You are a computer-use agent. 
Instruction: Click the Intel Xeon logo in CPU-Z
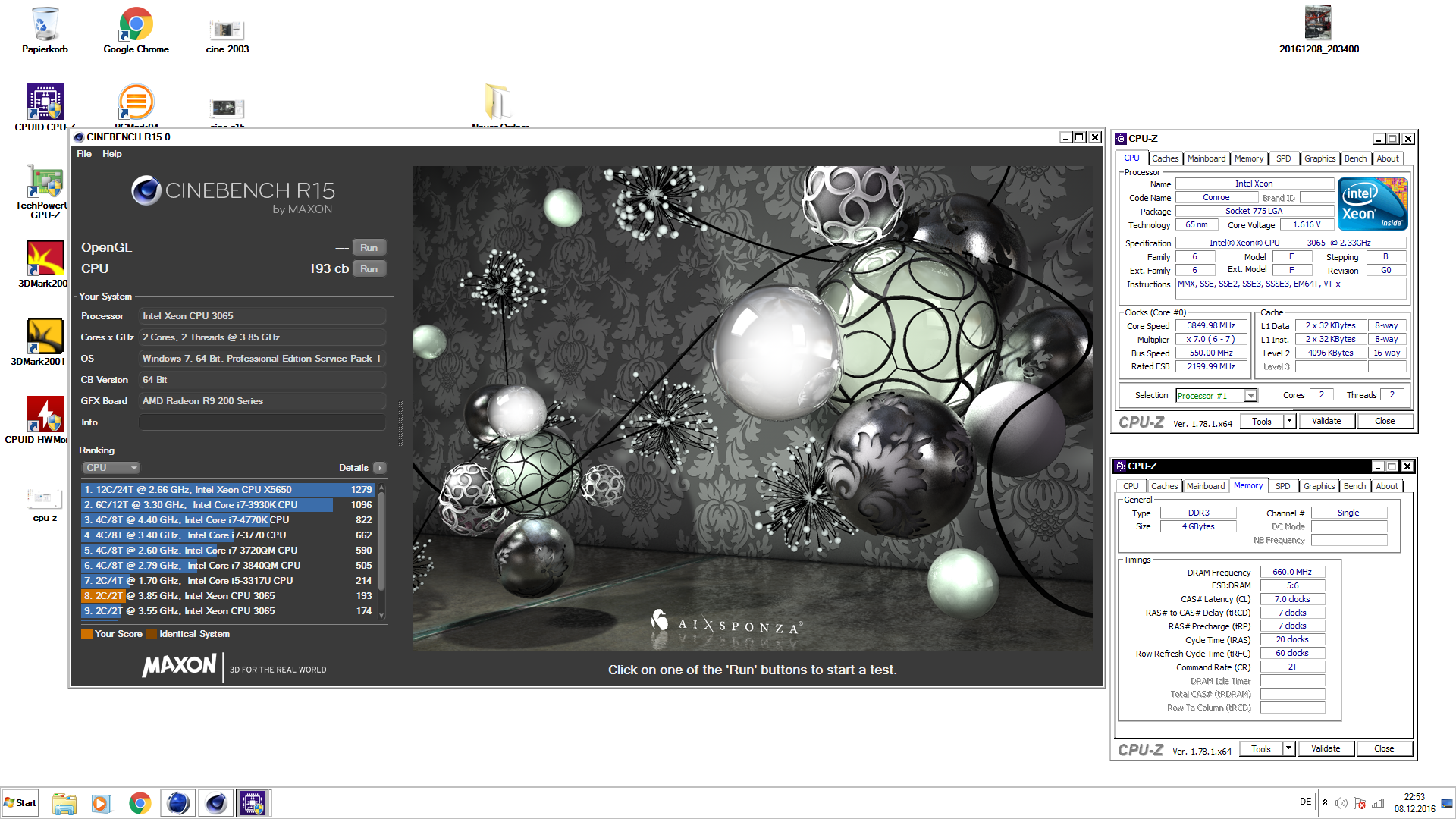[x=1373, y=204]
